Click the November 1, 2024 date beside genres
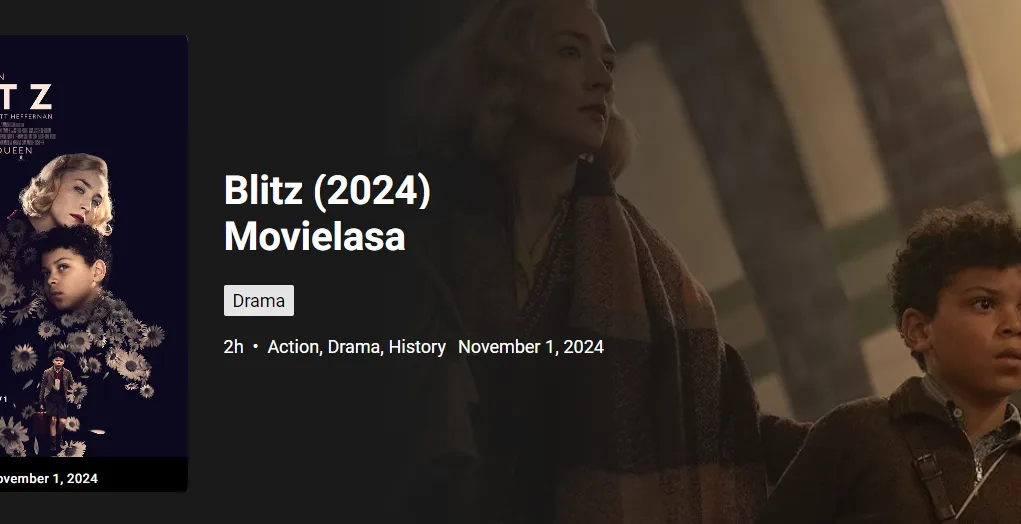 (531, 347)
